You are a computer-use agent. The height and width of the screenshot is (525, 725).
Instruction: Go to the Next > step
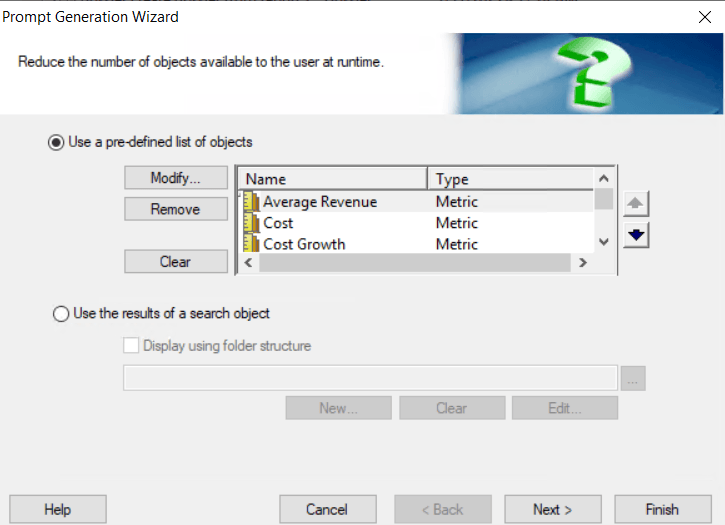(x=553, y=509)
